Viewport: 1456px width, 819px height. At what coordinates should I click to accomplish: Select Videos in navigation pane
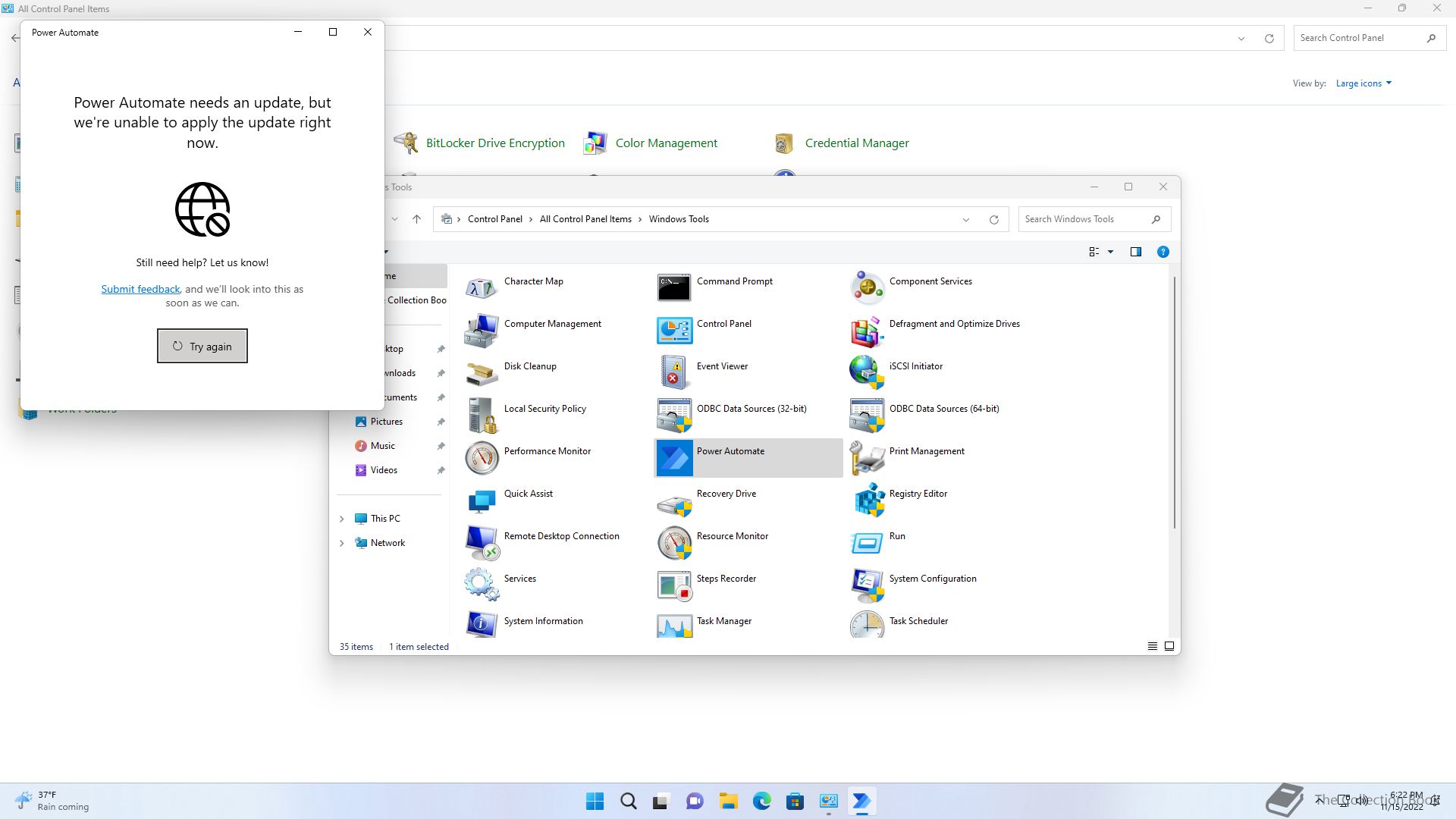(x=384, y=470)
